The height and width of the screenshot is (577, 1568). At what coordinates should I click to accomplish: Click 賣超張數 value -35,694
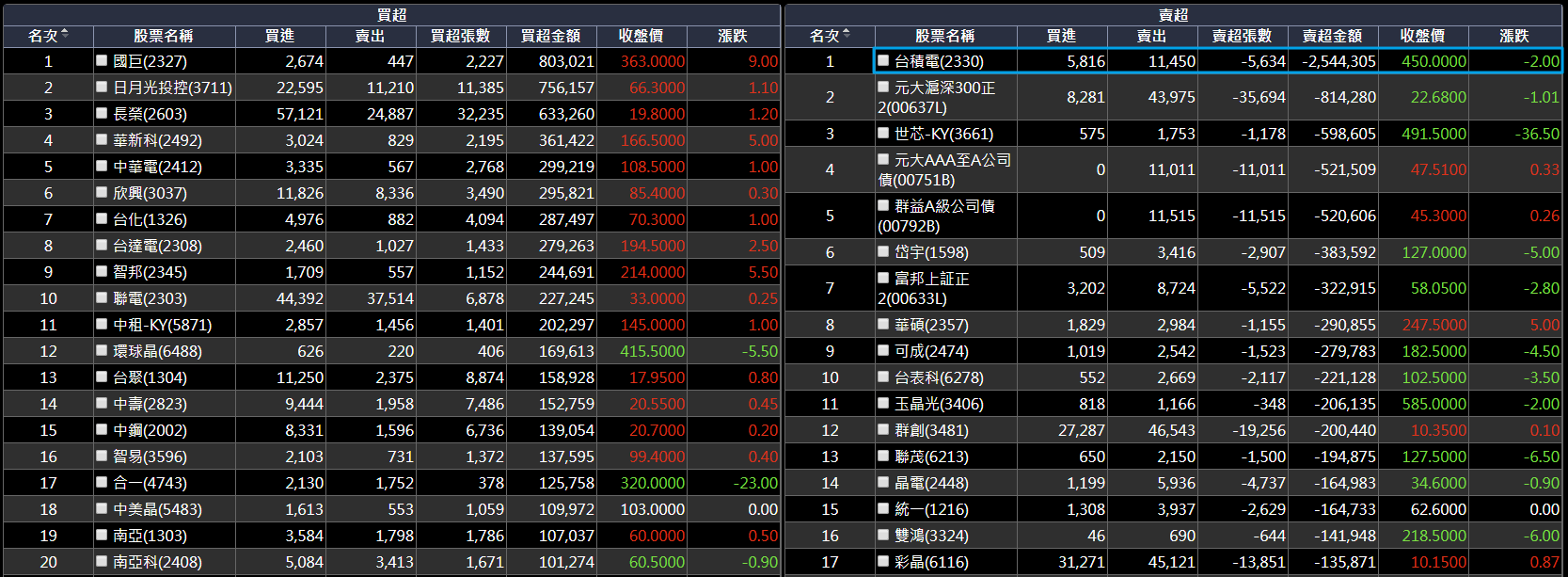pyautogui.click(x=1259, y=97)
